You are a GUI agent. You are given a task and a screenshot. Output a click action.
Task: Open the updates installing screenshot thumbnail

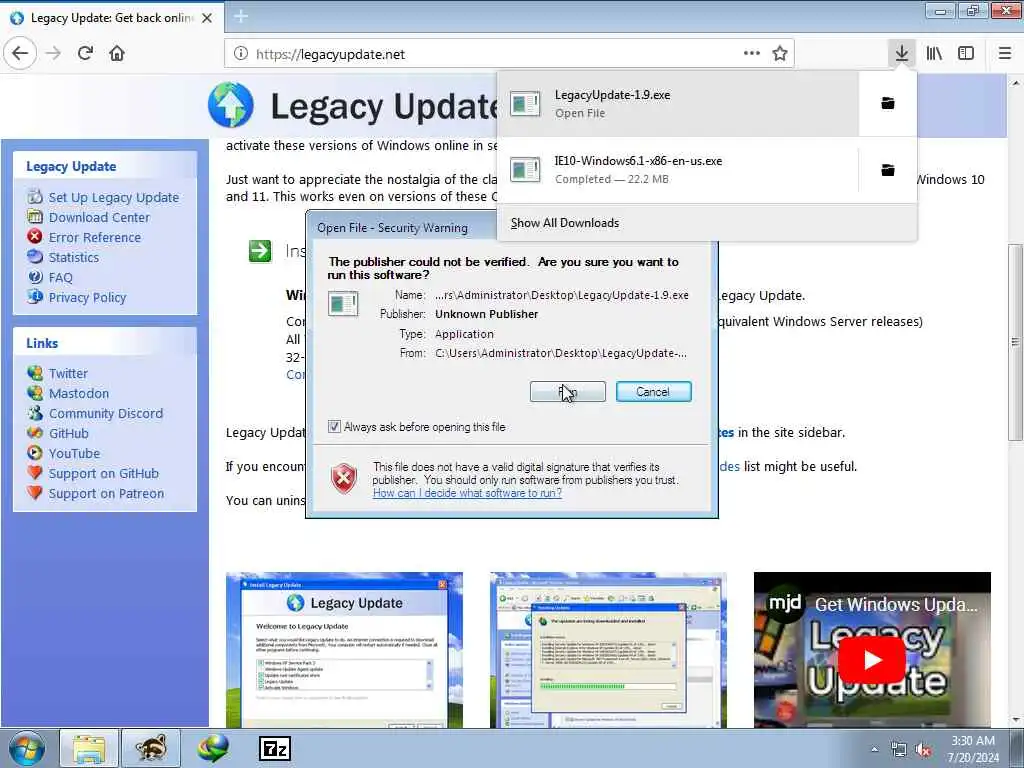[608, 650]
